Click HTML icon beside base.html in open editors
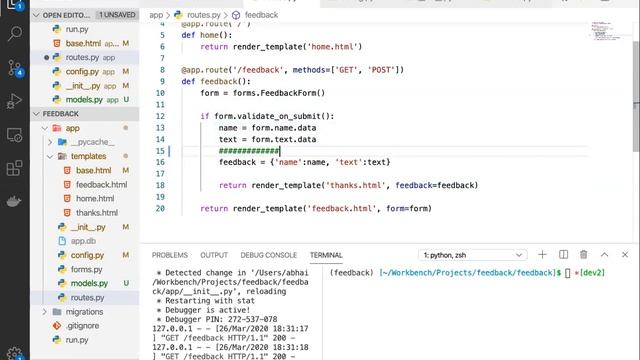Screen dimensions: 640x360 [x=57, y=43]
